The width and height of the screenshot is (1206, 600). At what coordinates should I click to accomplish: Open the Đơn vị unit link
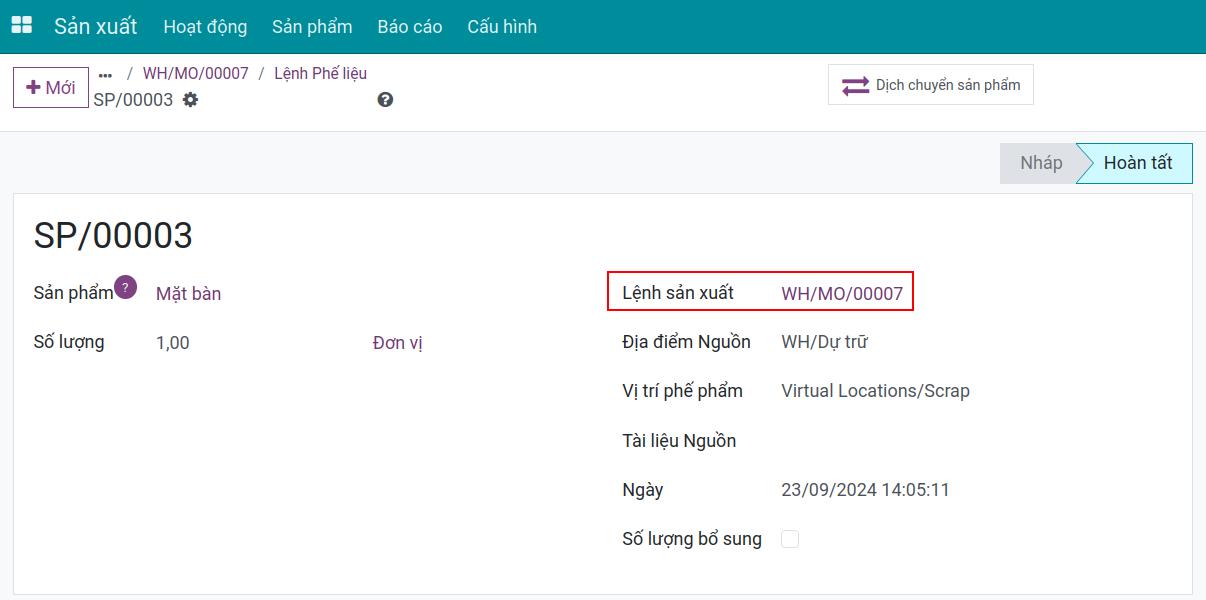pos(398,343)
